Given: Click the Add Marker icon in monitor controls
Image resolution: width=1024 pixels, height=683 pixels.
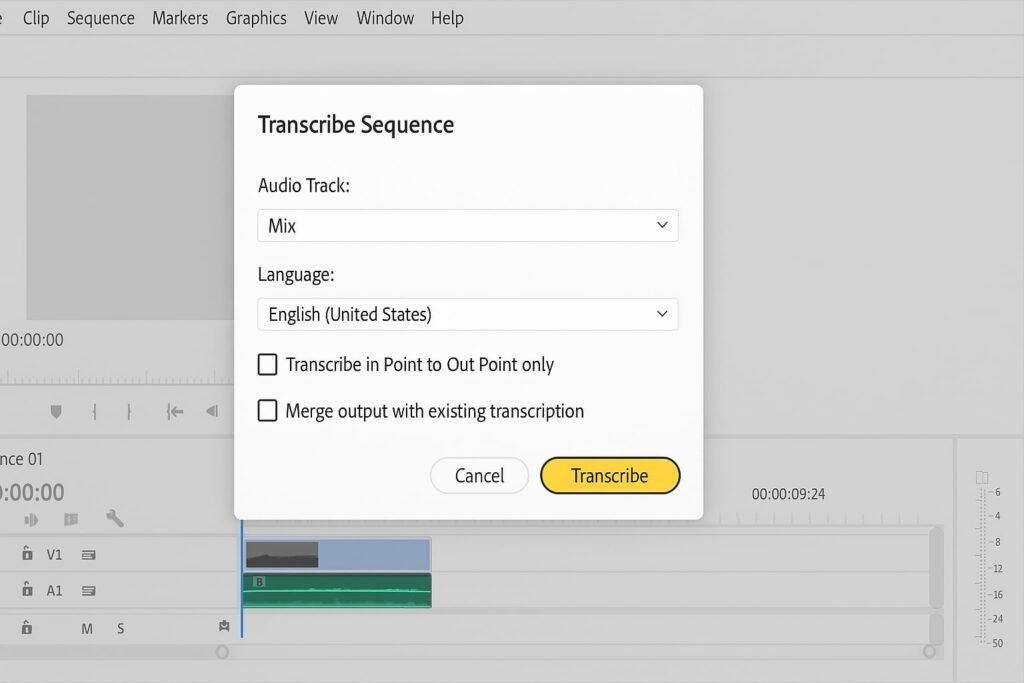Looking at the screenshot, I should click(x=56, y=411).
